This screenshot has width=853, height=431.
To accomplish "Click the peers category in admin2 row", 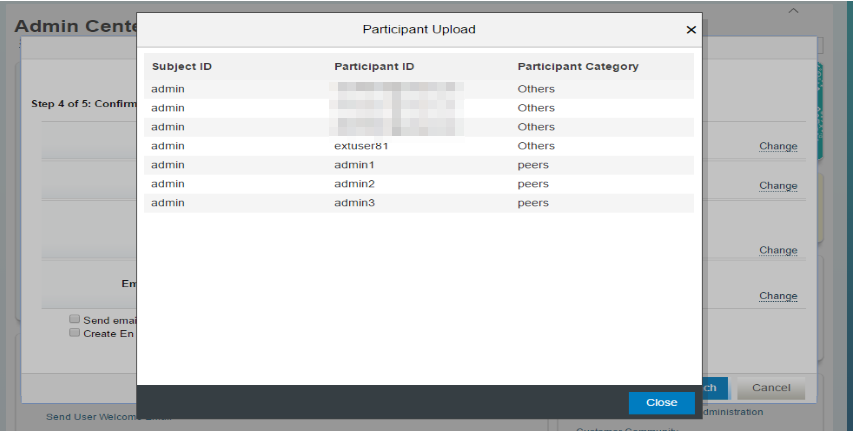I will 533,184.
